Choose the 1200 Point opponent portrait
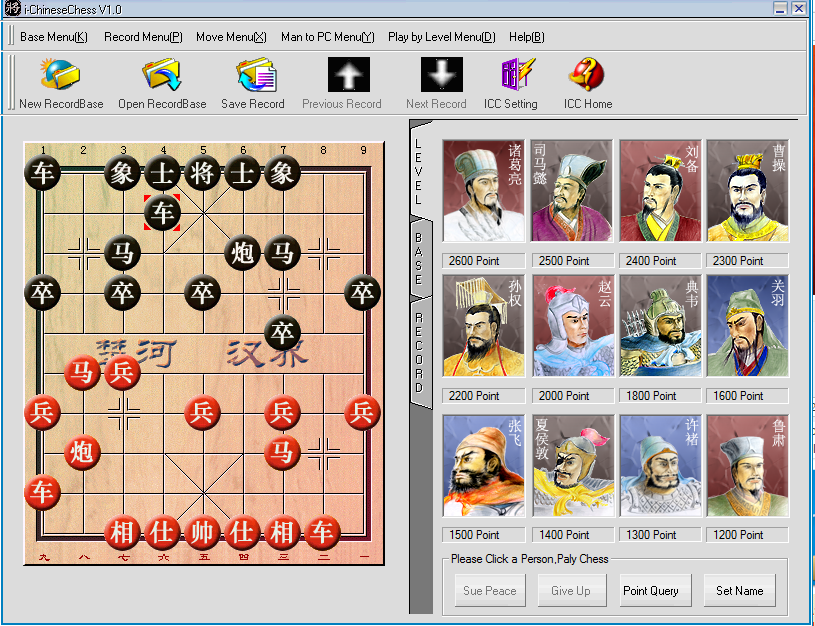The image size is (815, 626). pyautogui.click(x=747, y=466)
